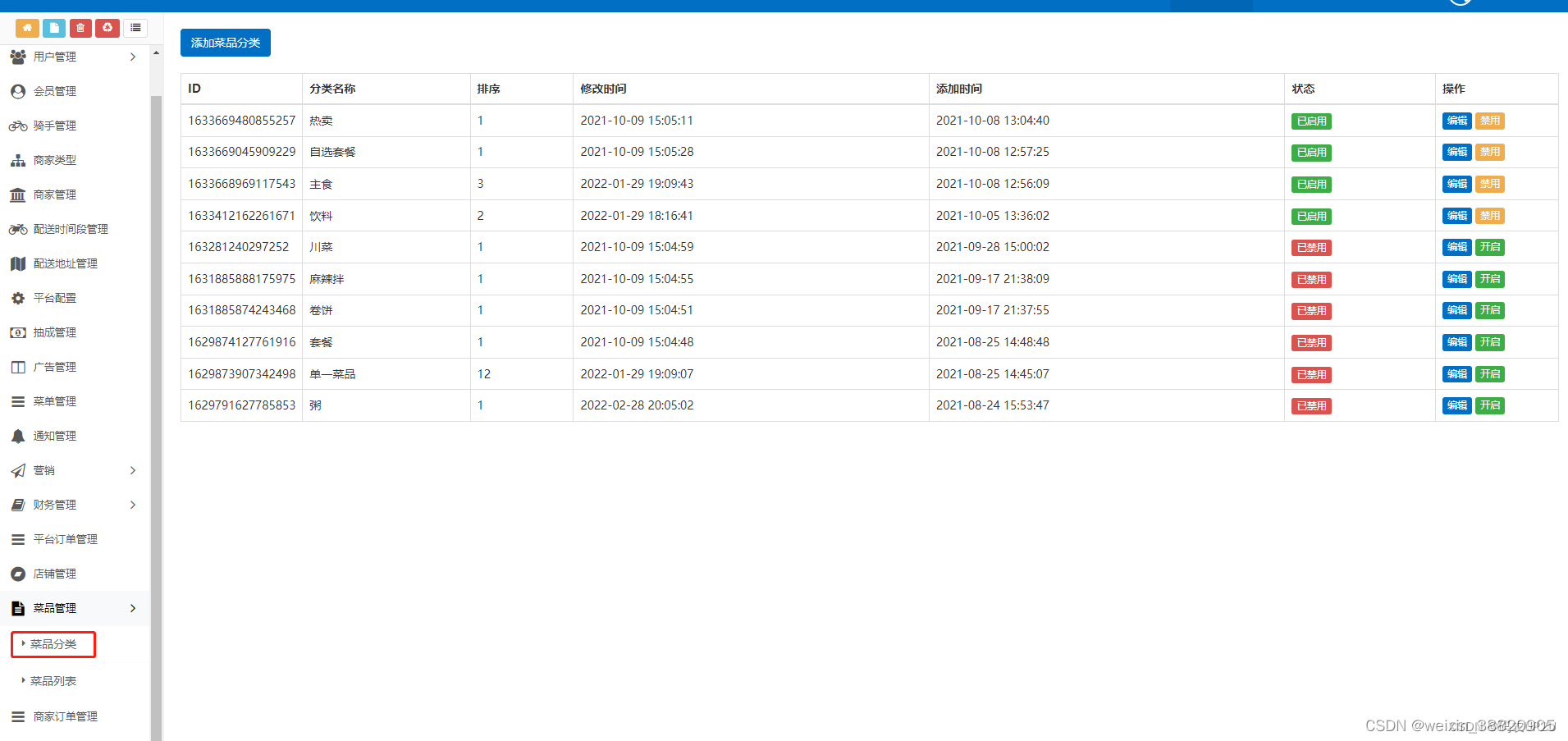Open the 菜品列表 menu item
Image resolution: width=1568 pixels, height=741 pixels.
(x=53, y=680)
